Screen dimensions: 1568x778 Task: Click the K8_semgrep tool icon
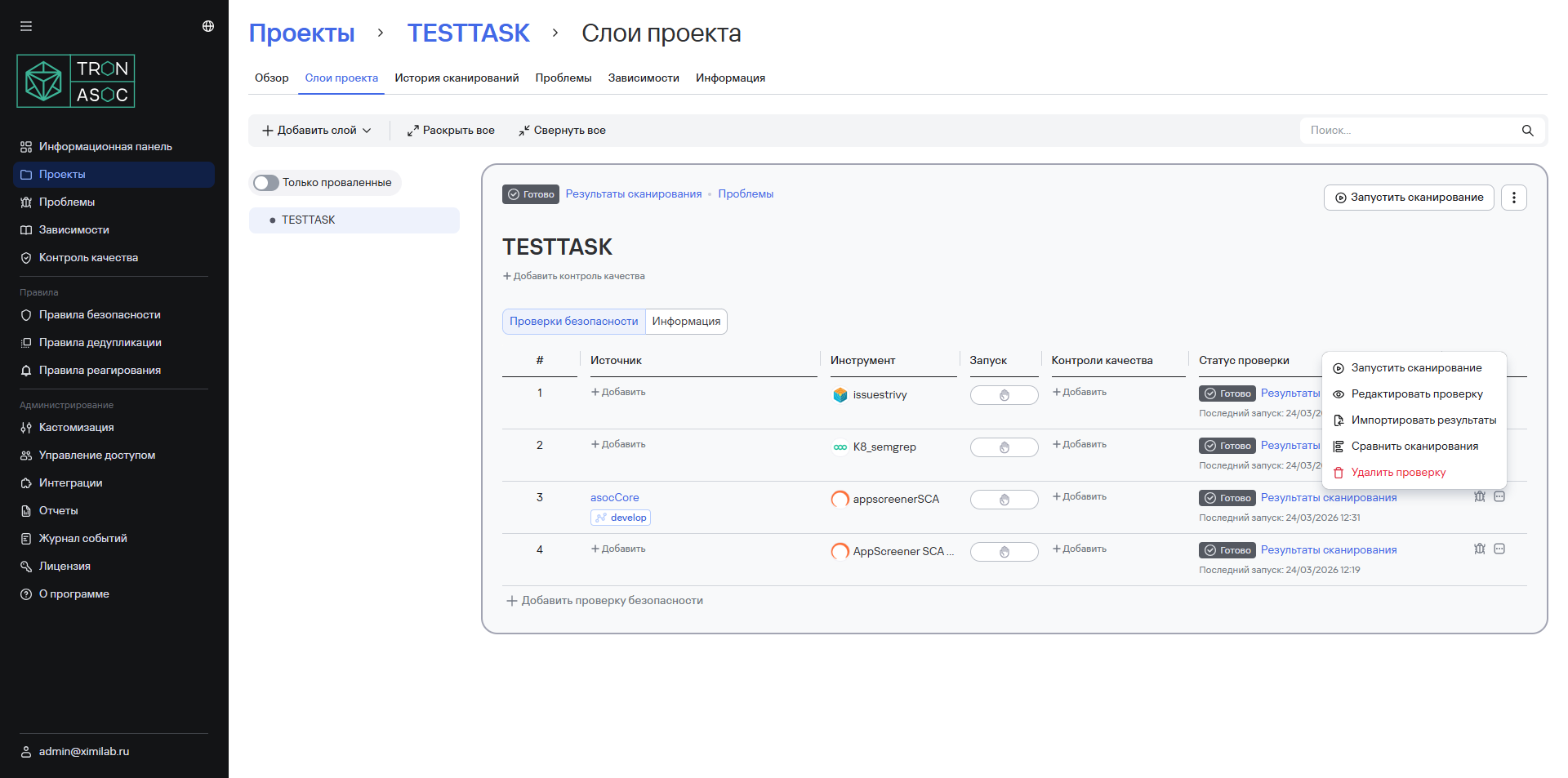coord(840,447)
